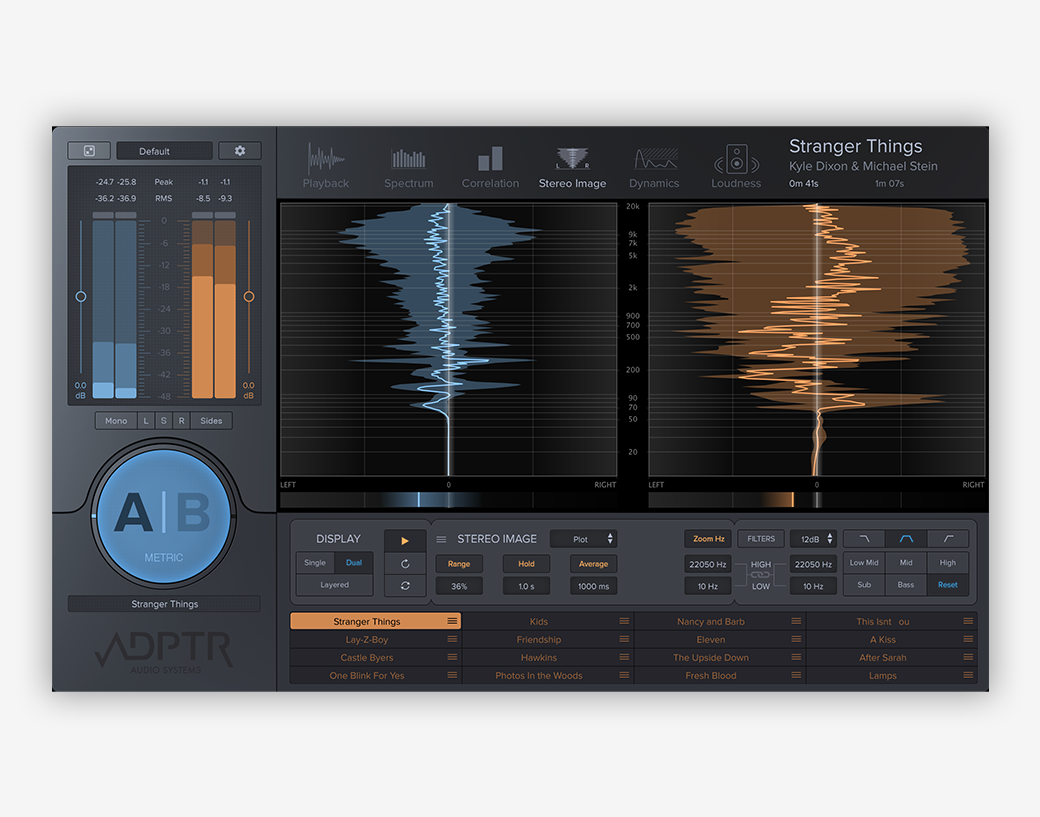This screenshot has width=1040, height=817.
Task: Select The Upside Down track
Action: (x=720, y=657)
